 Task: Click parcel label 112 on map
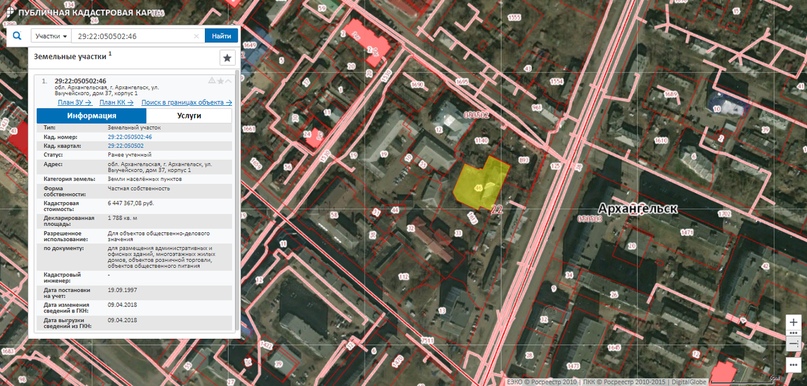click(x=403, y=277)
